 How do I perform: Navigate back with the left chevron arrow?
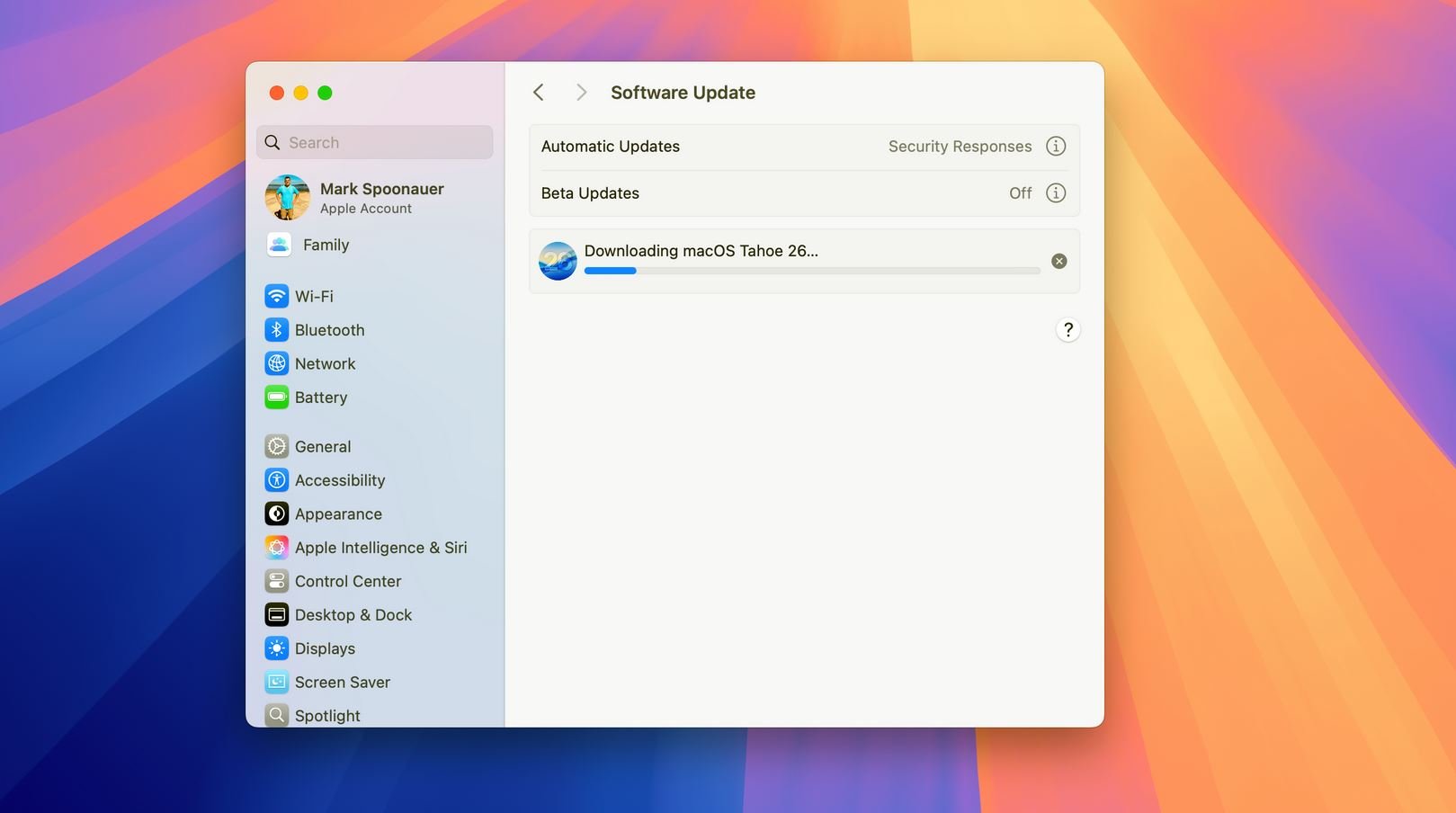[538, 92]
